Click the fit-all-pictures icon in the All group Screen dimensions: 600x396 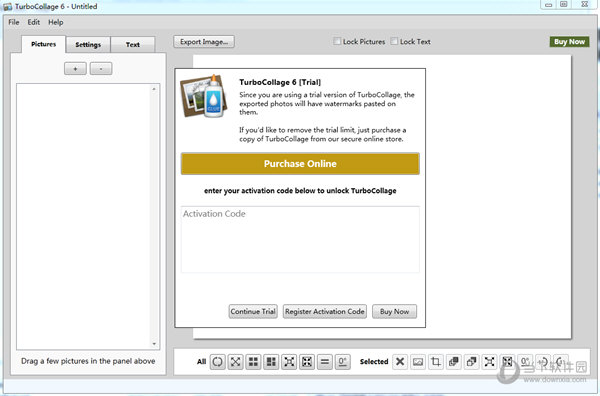(289, 362)
